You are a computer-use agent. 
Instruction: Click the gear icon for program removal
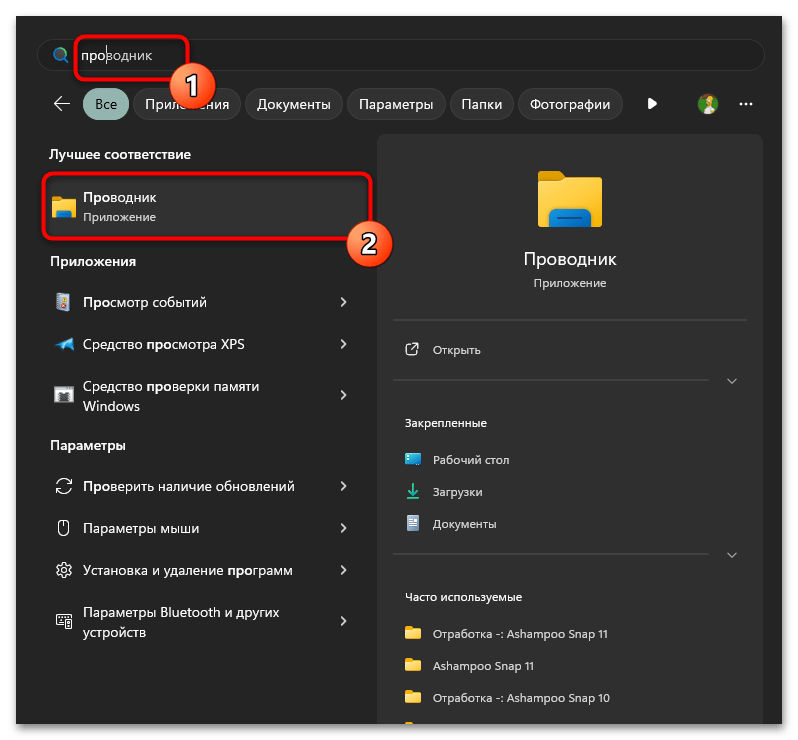tap(64, 570)
